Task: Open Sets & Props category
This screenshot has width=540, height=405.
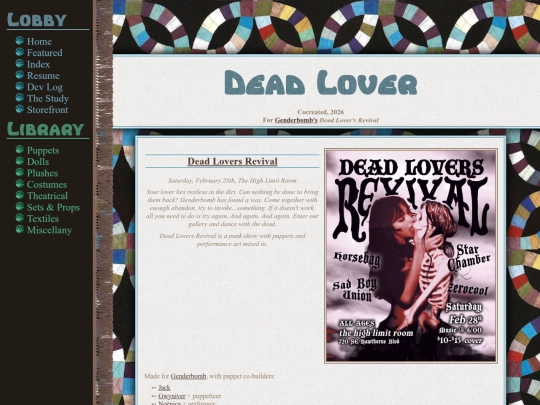Action: click(53, 207)
